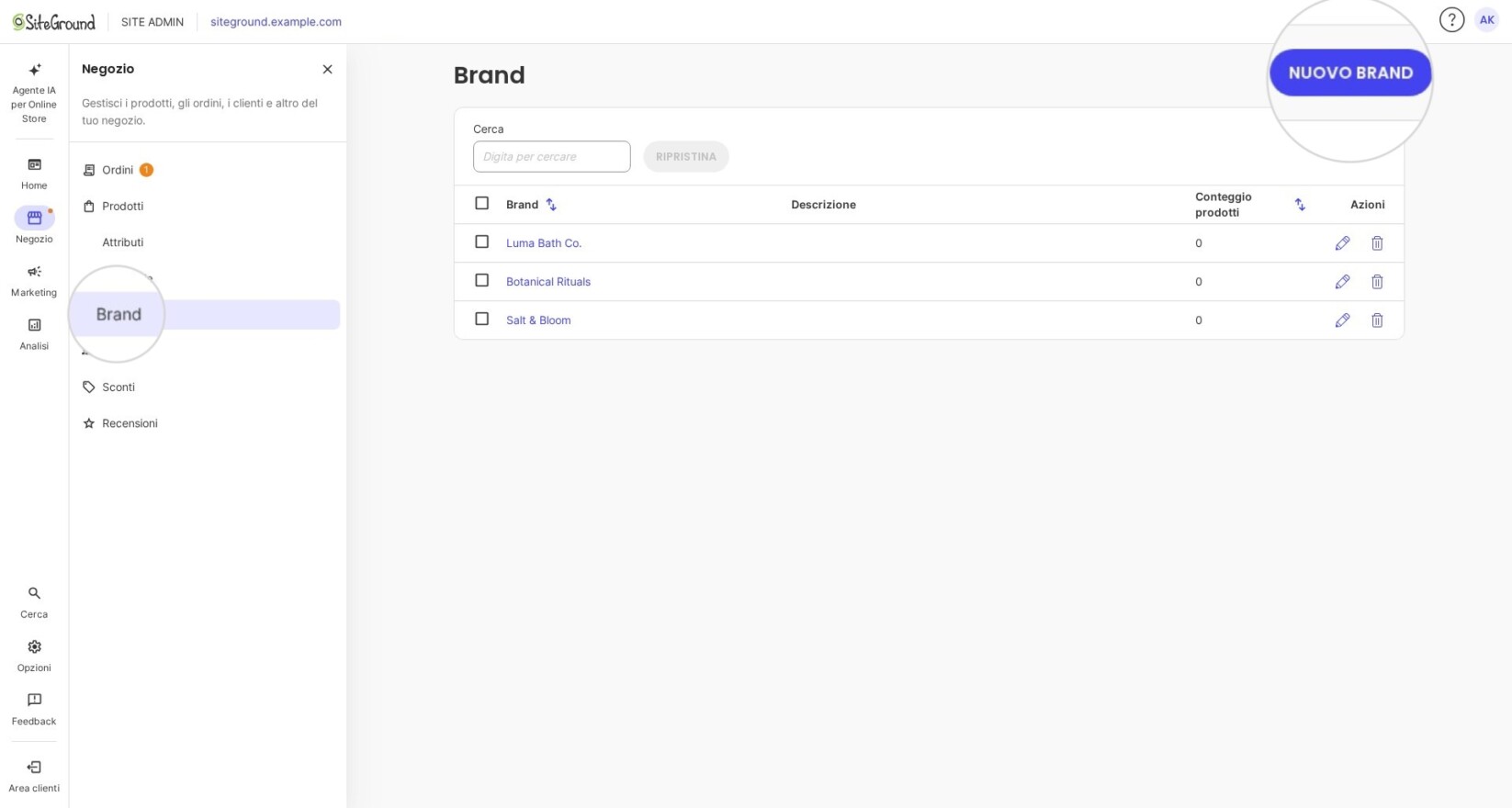The image size is (1512, 808).
Task: Click product count 0 for Luma Bath Co.
Action: coord(1199,243)
